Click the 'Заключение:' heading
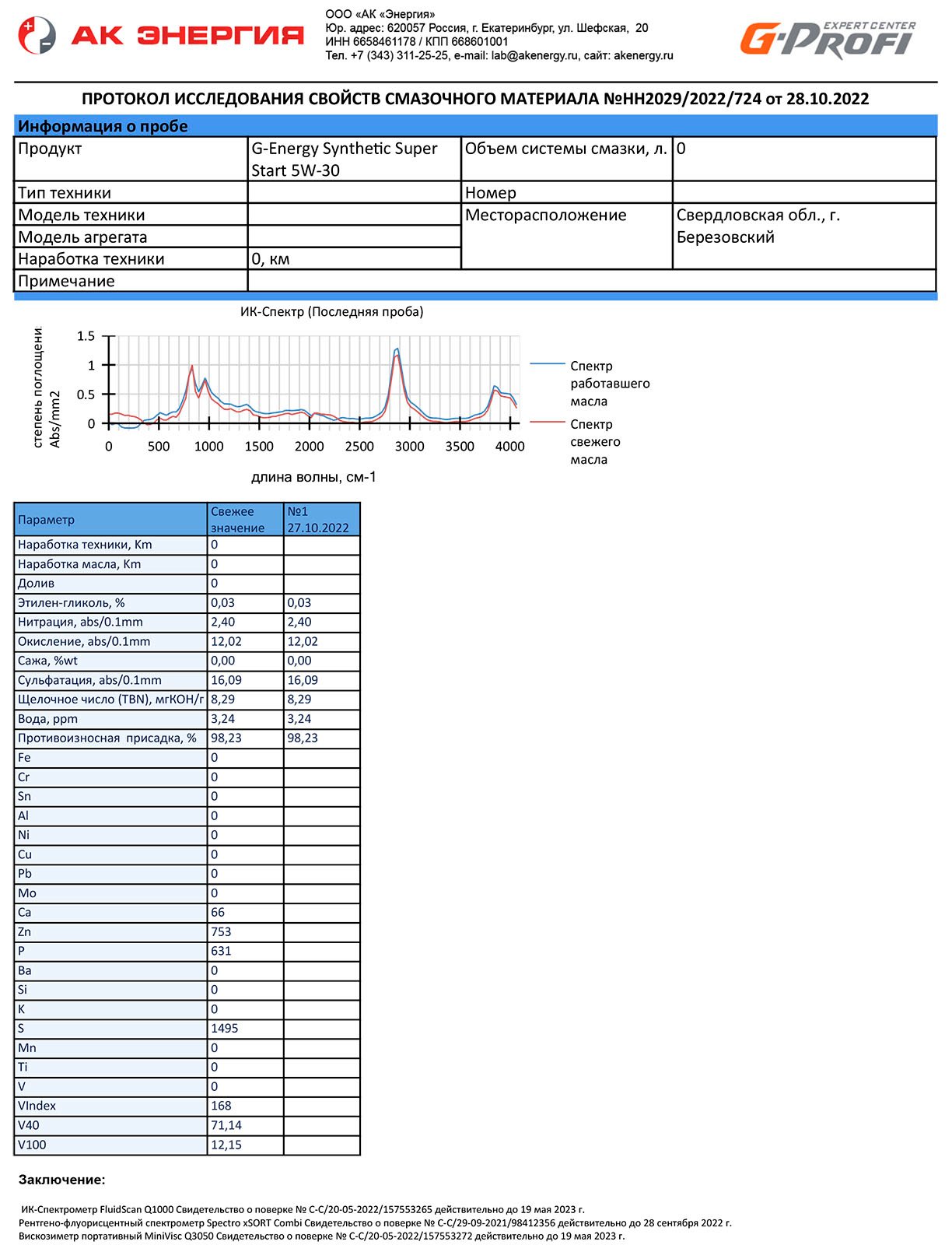 62,1180
